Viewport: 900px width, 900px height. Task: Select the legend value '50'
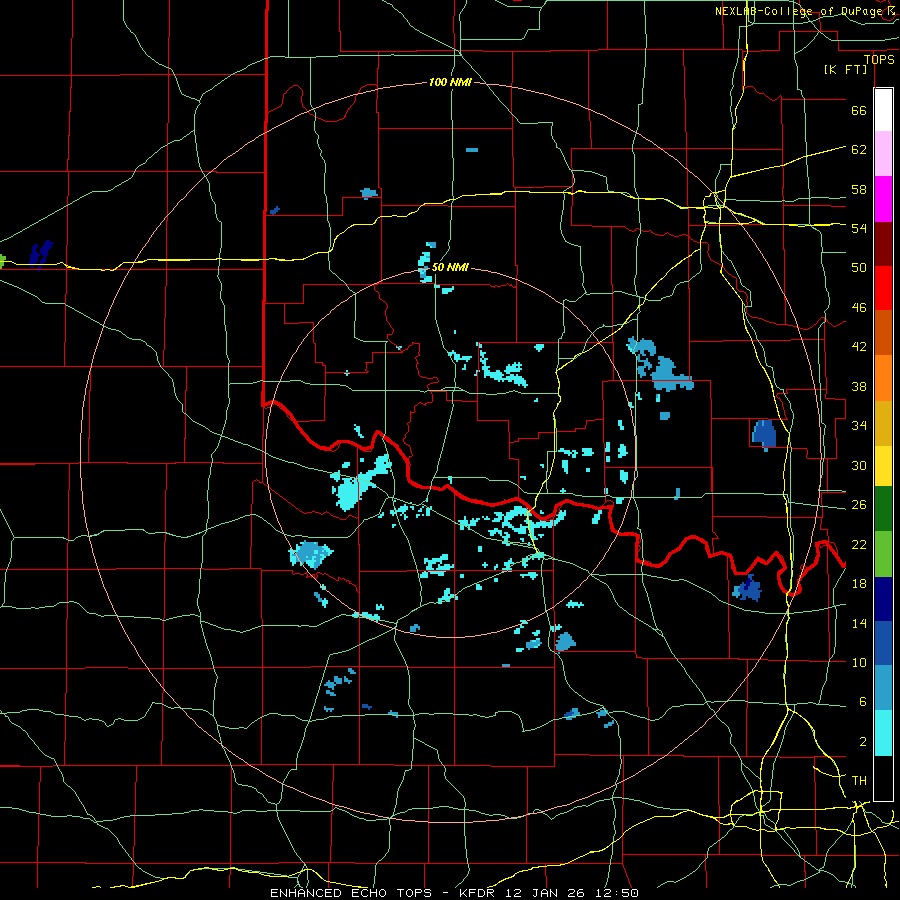pos(859,267)
